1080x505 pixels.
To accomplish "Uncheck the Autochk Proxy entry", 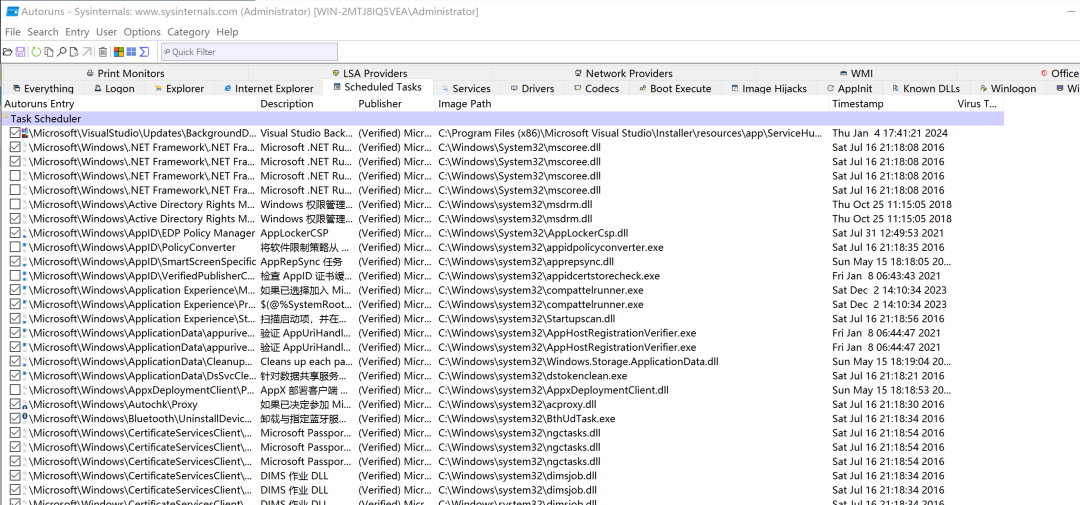I will coord(15,404).
